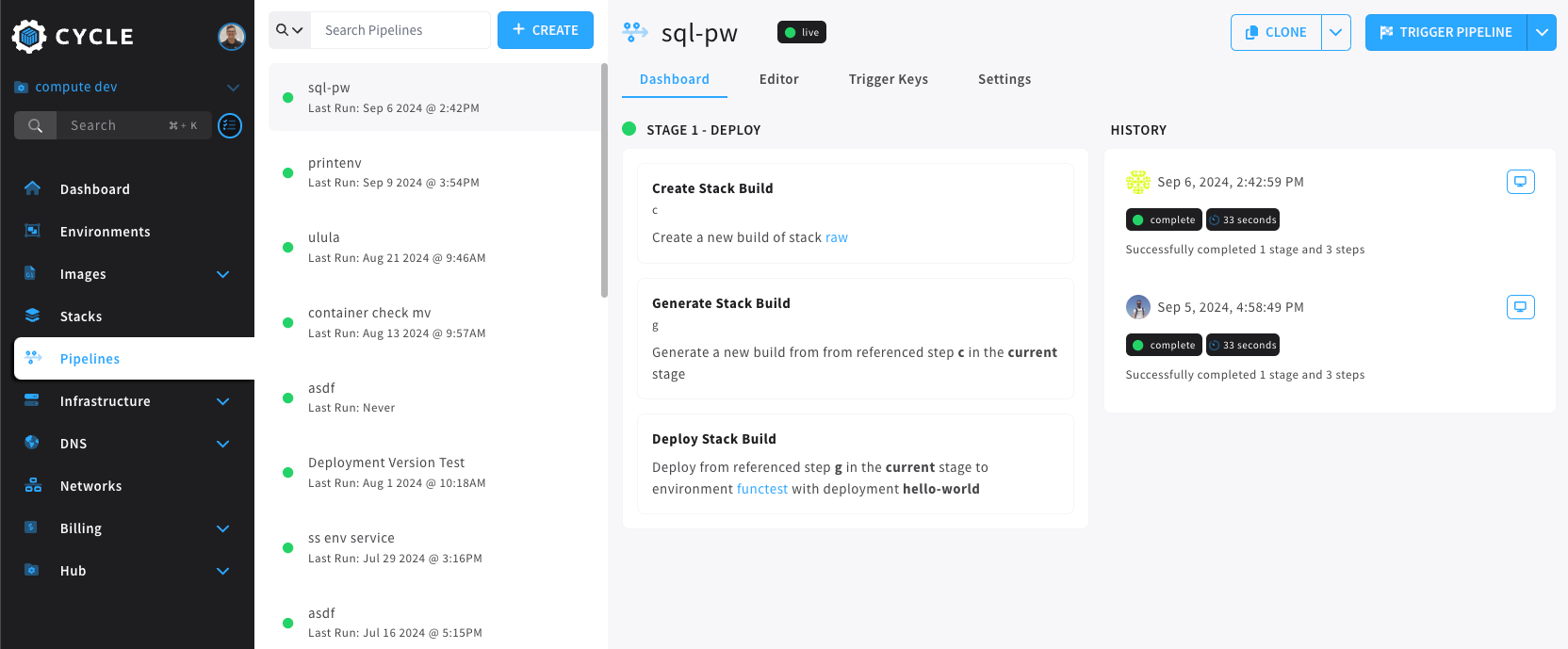Expand the Hub submenu chevron

[223, 571]
